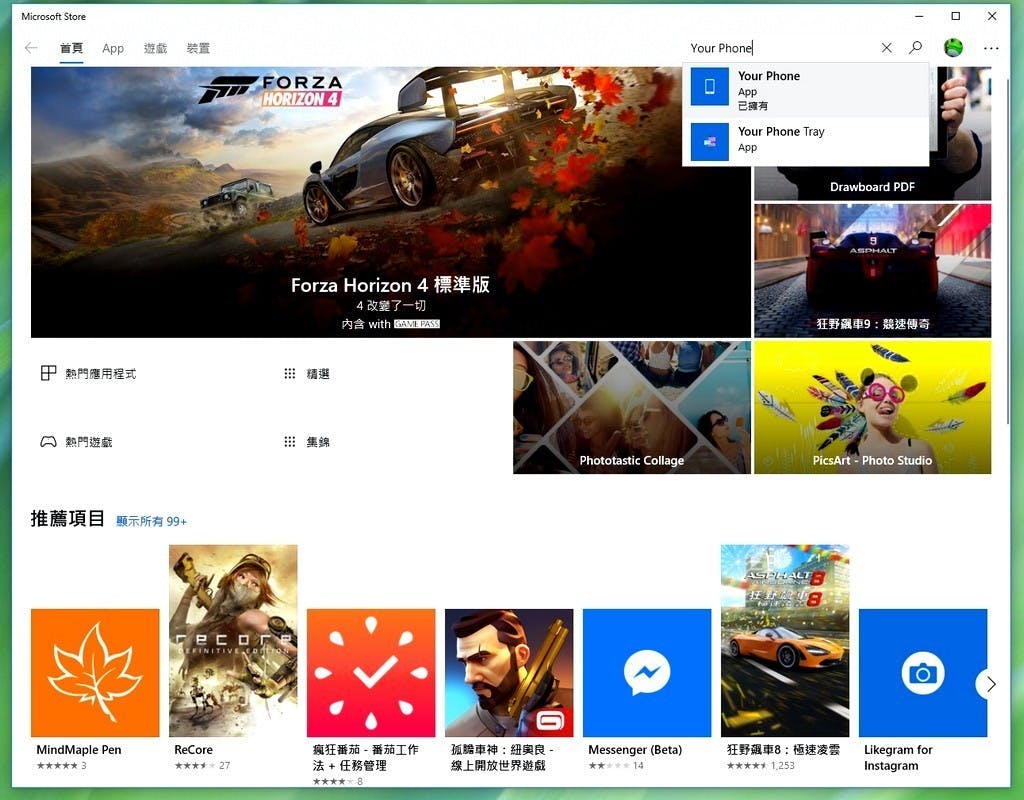Viewport: 1024px width, 800px height.
Task: Click the 熱門遊戲 gamepad icon
Action: pyautogui.click(x=48, y=441)
